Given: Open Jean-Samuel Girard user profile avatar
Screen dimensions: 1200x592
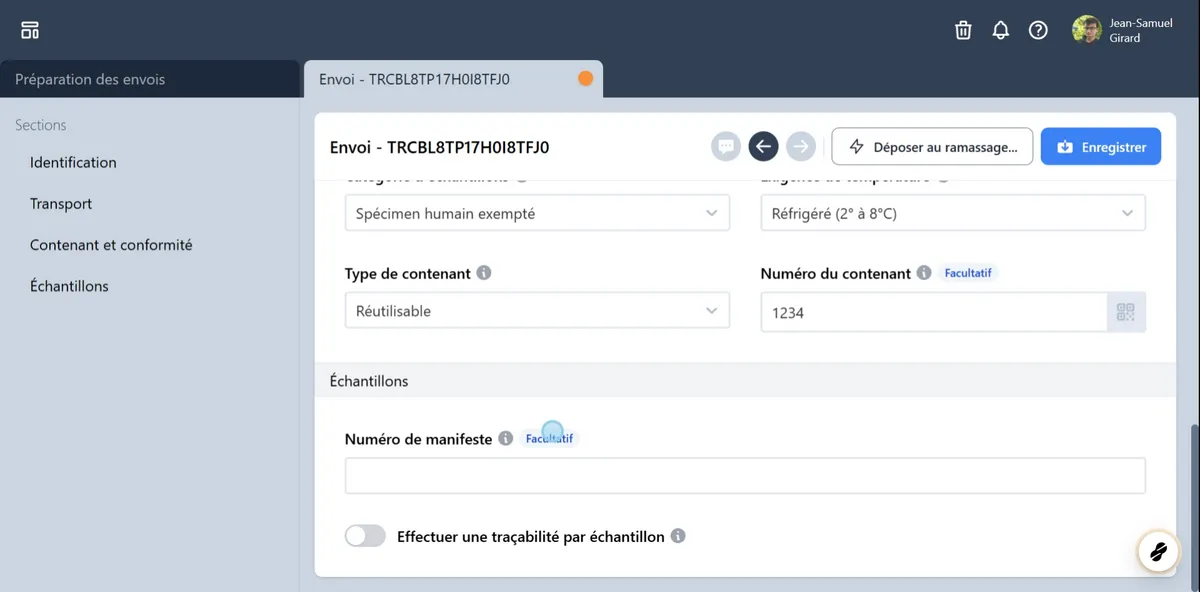Looking at the screenshot, I should tap(1086, 30).
